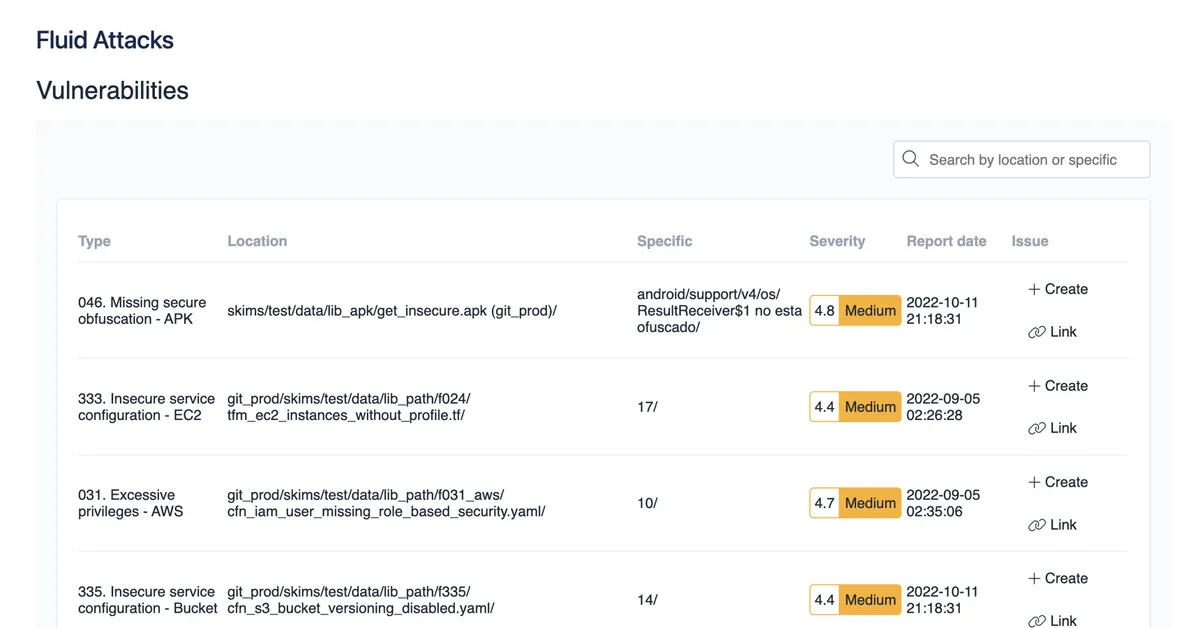The image size is (1200, 628).
Task: Click cfn_iam_user_missing_role_based_security.yaml location
Action: (x=386, y=503)
